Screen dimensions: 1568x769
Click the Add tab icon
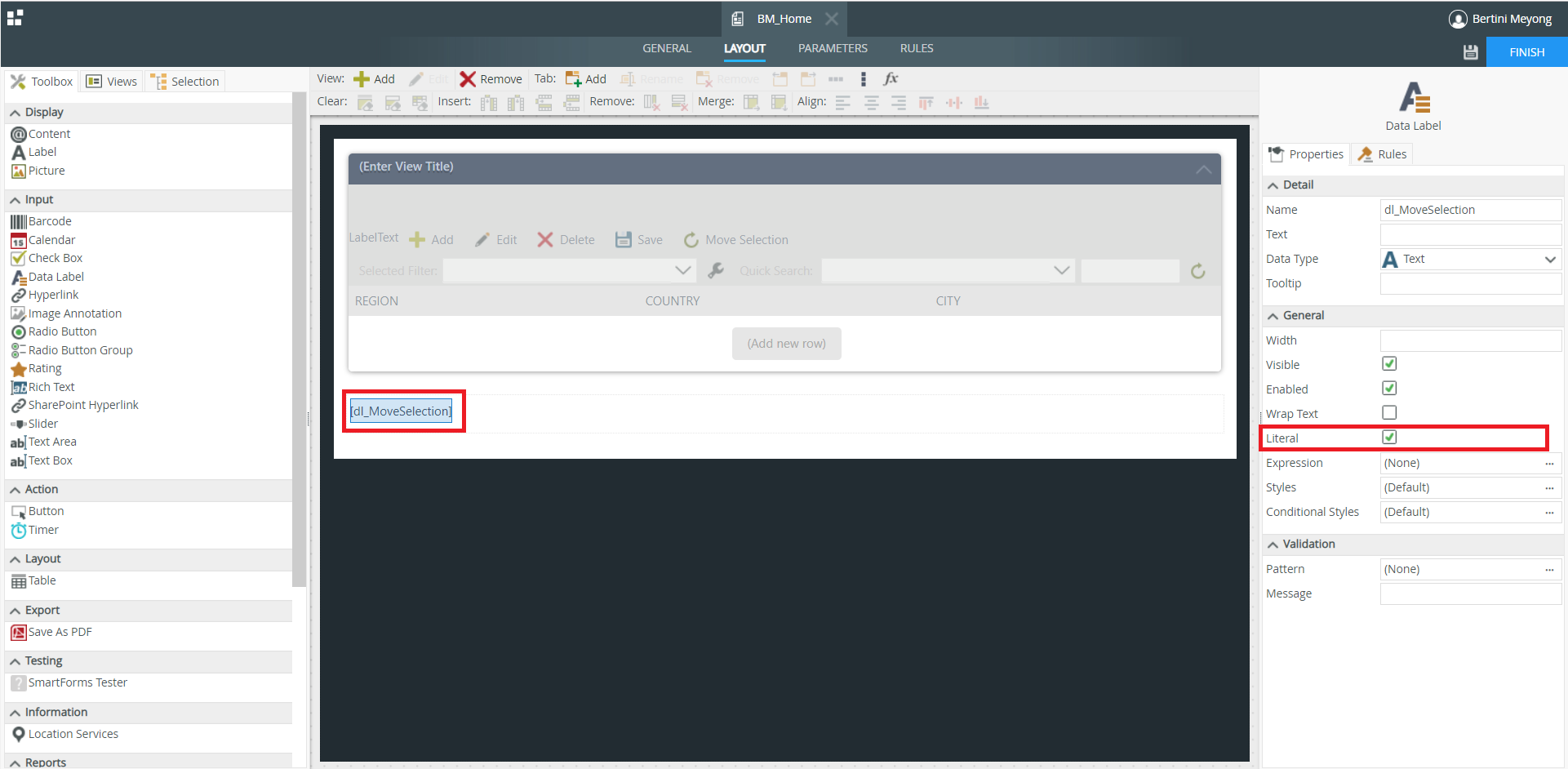pos(573,79)
